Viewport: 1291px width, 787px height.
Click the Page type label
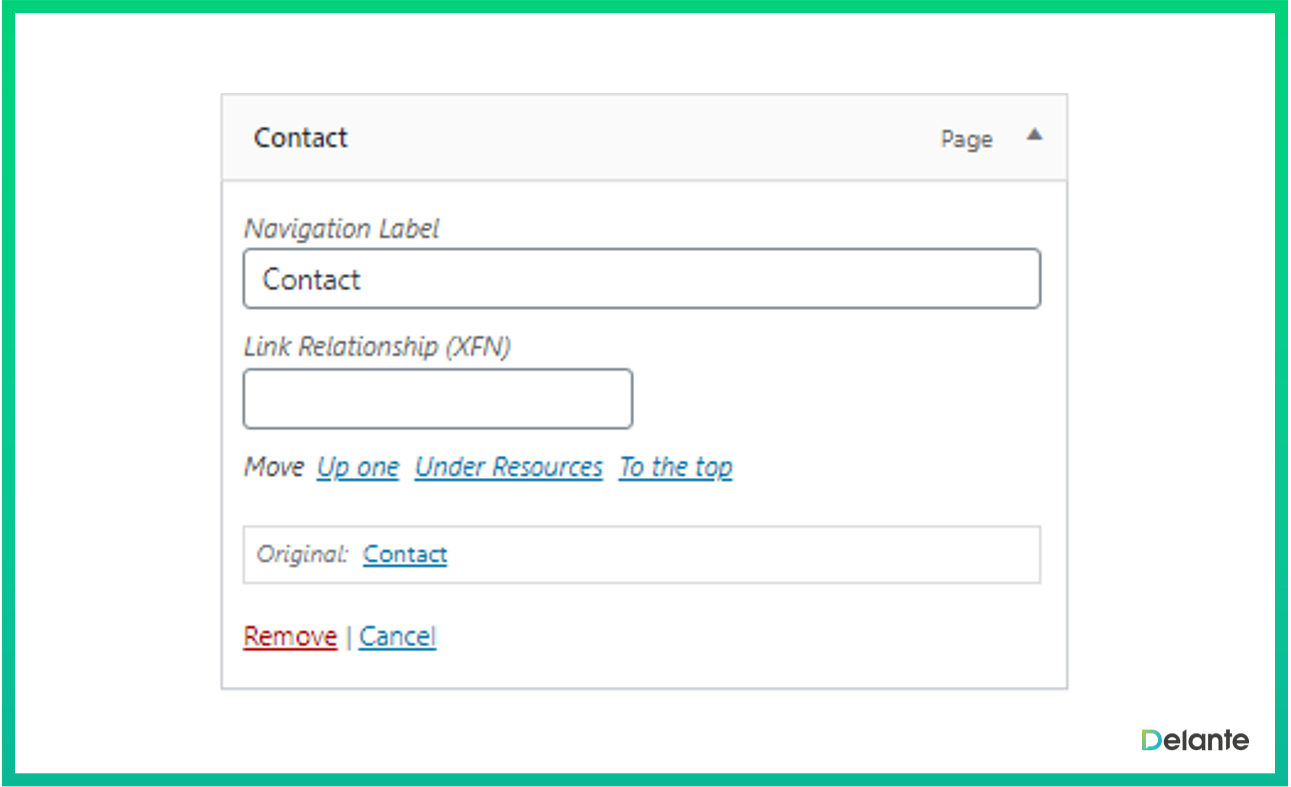tap(966, 140)
